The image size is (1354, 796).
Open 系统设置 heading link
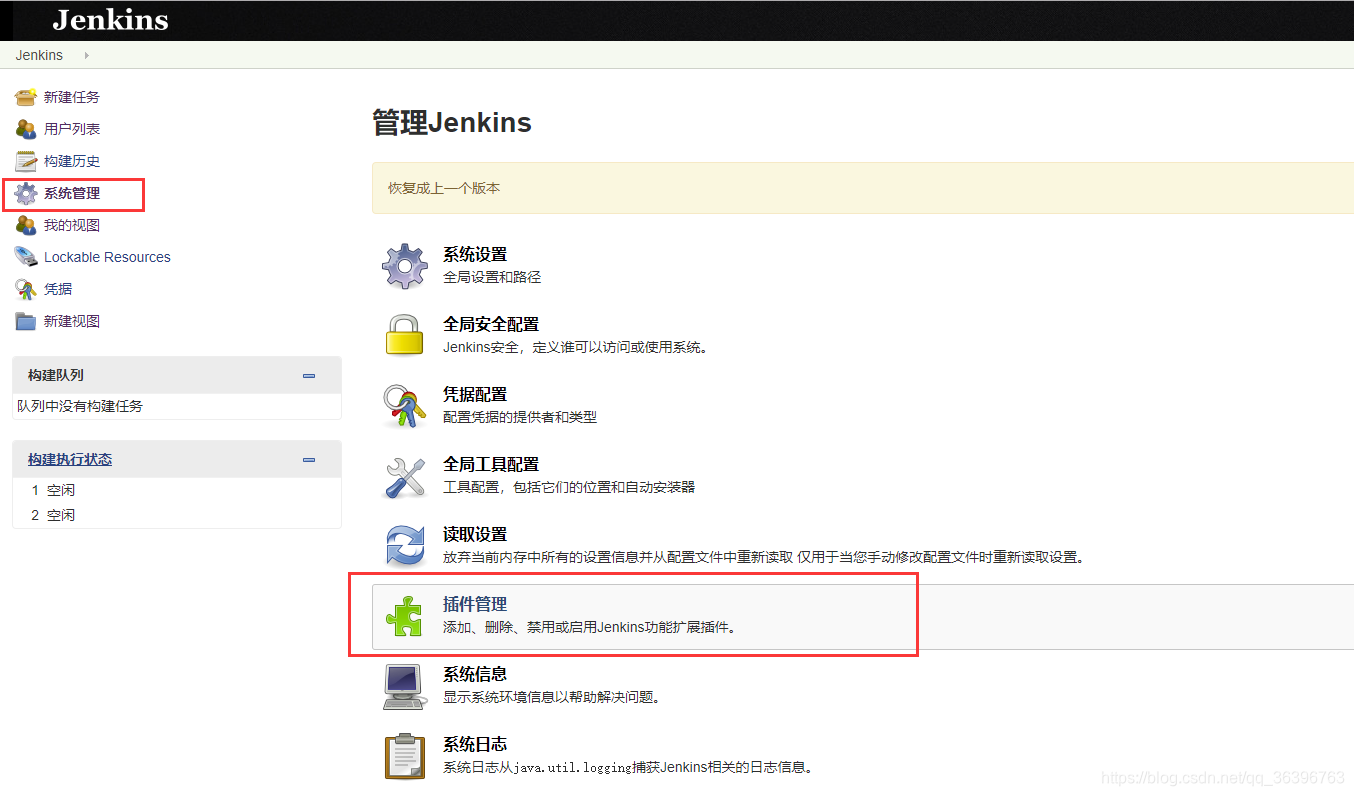tap(475, 255)
